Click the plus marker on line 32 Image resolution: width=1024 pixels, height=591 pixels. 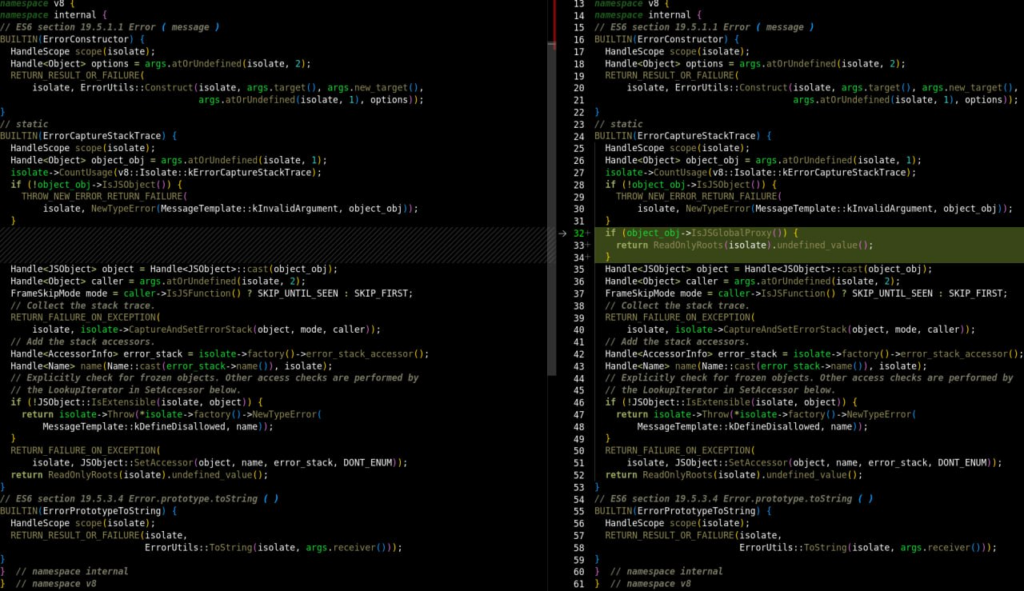(x=587, y=233)
